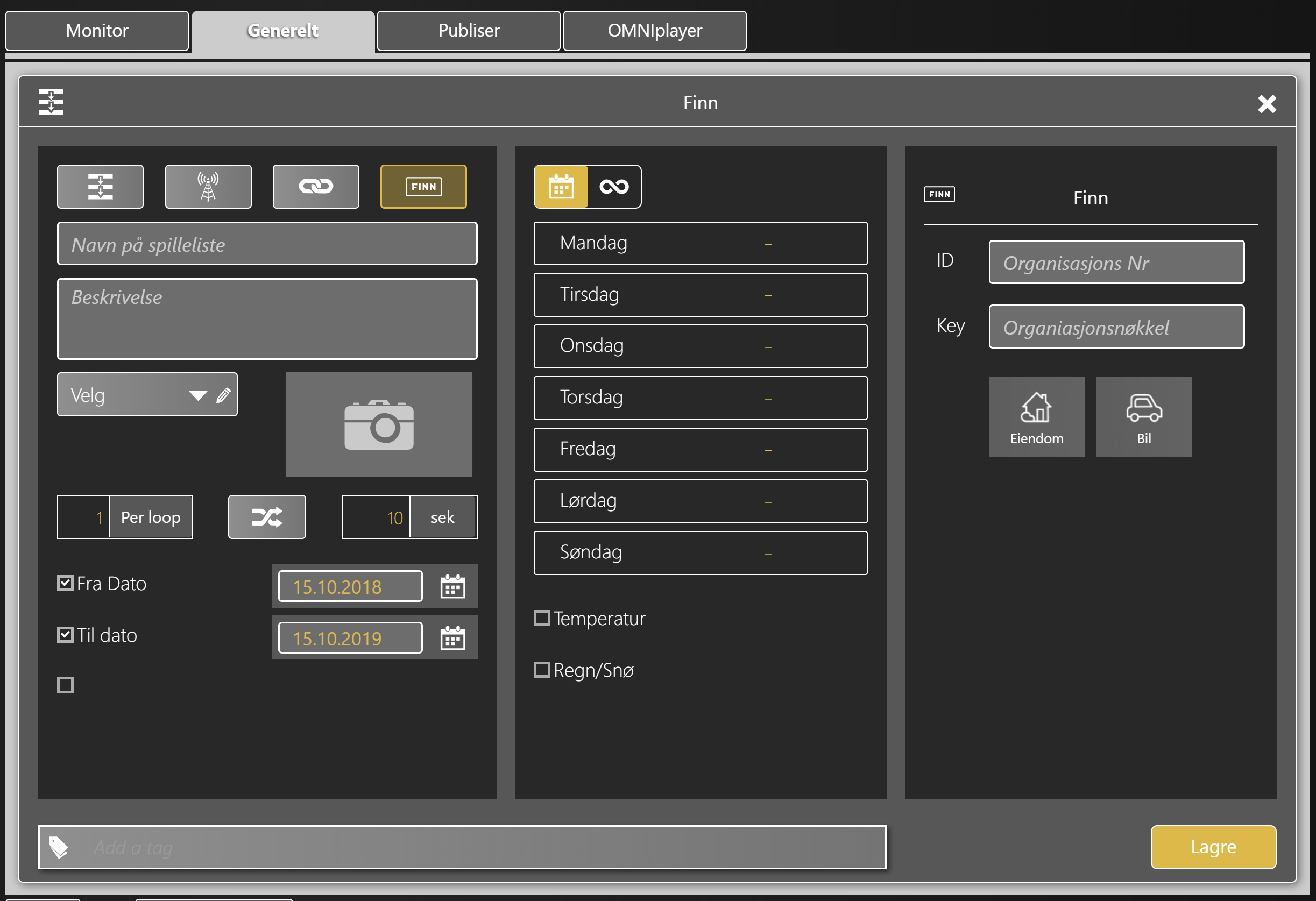Choose the Bil car category
Screen dimensions: 1316x901
pyautogui.click(x=1144, y=417)
